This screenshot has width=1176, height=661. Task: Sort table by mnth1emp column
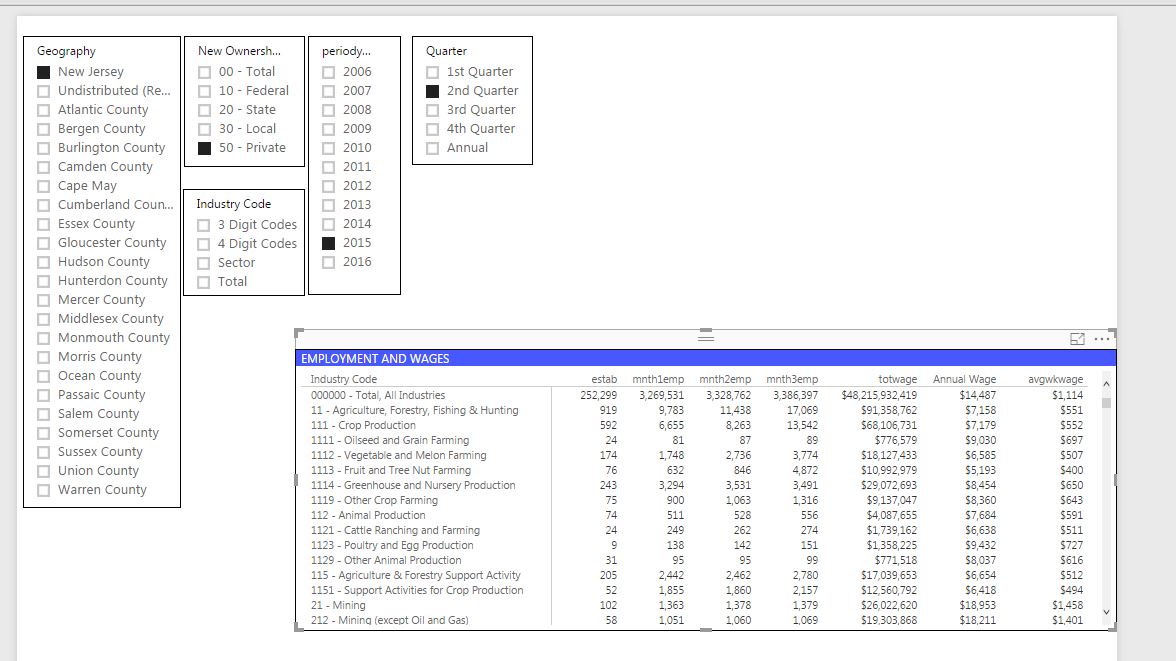658,379
